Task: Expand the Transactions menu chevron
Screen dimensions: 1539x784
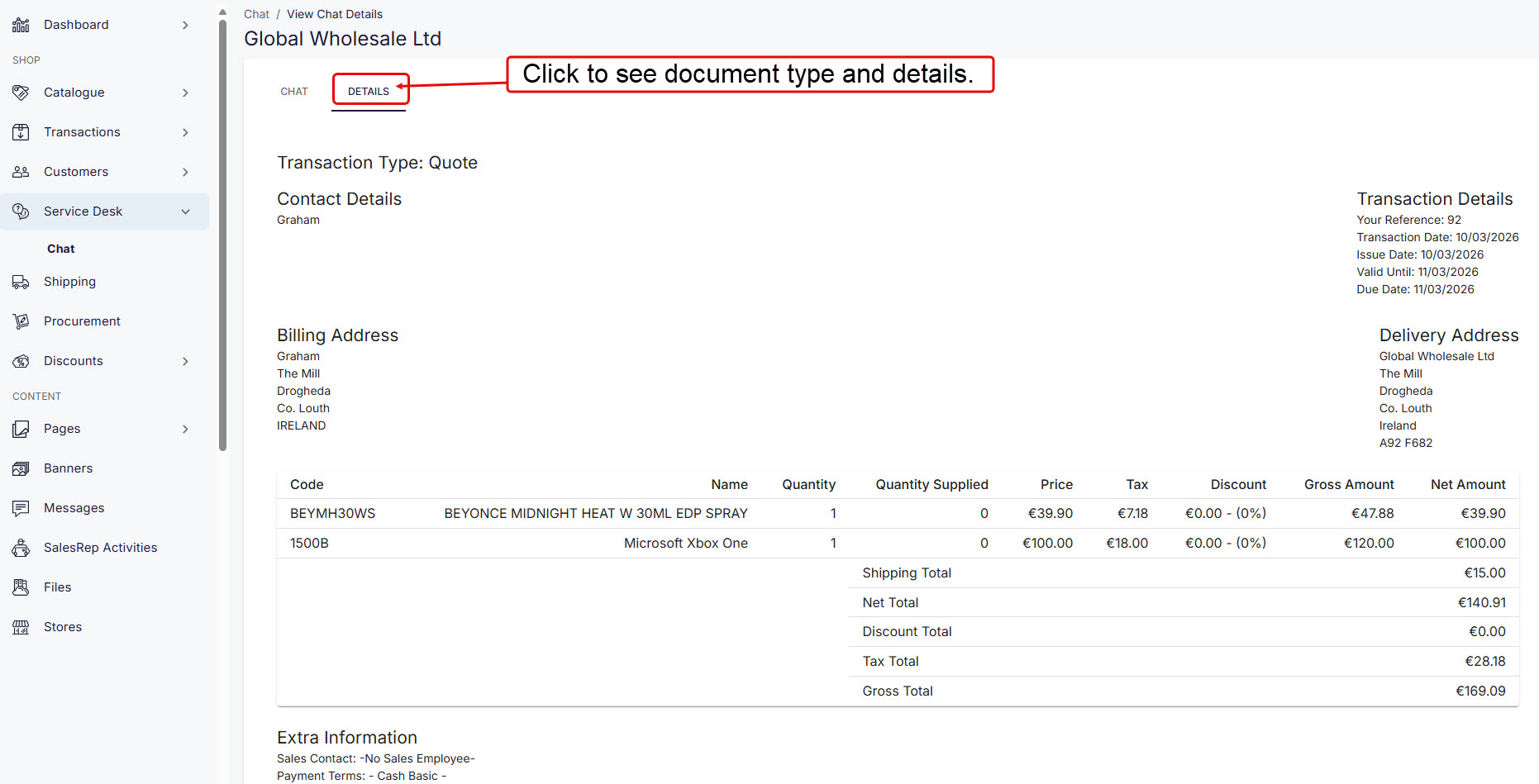Action: pos(185,132)
